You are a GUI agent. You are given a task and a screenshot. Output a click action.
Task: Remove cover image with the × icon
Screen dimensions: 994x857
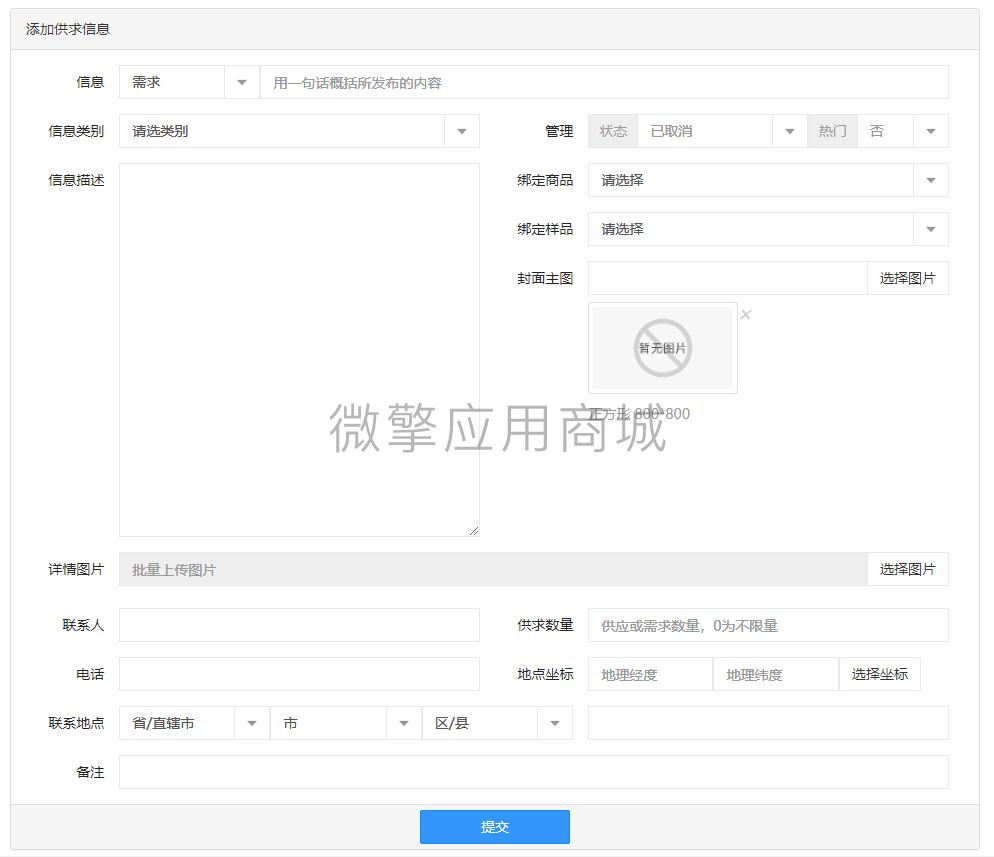pyautogui.click(x=746, y=314)
